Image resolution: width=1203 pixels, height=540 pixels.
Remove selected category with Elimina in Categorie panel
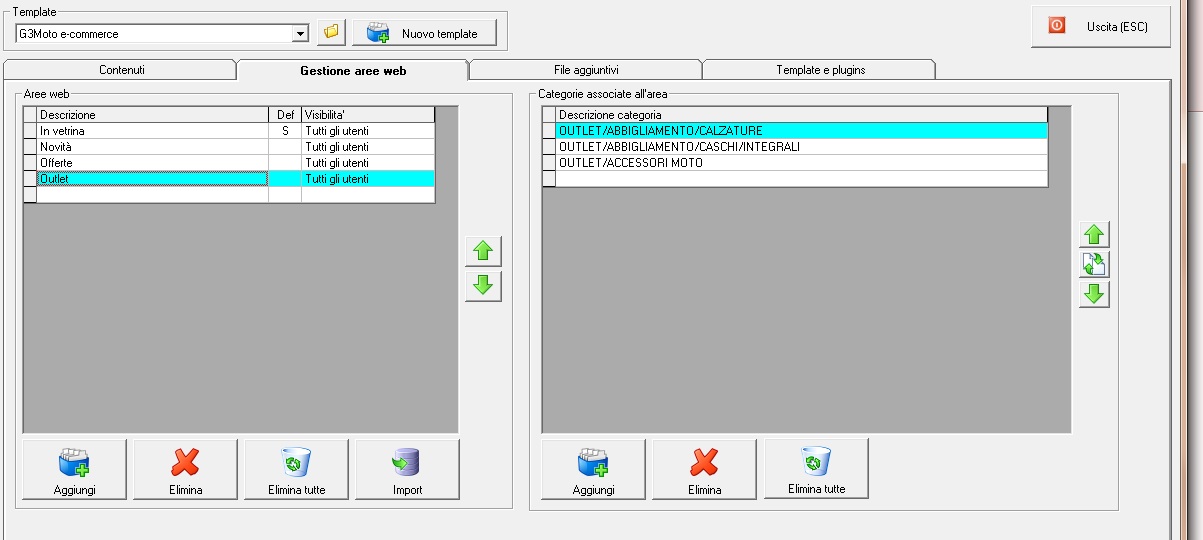704,468
